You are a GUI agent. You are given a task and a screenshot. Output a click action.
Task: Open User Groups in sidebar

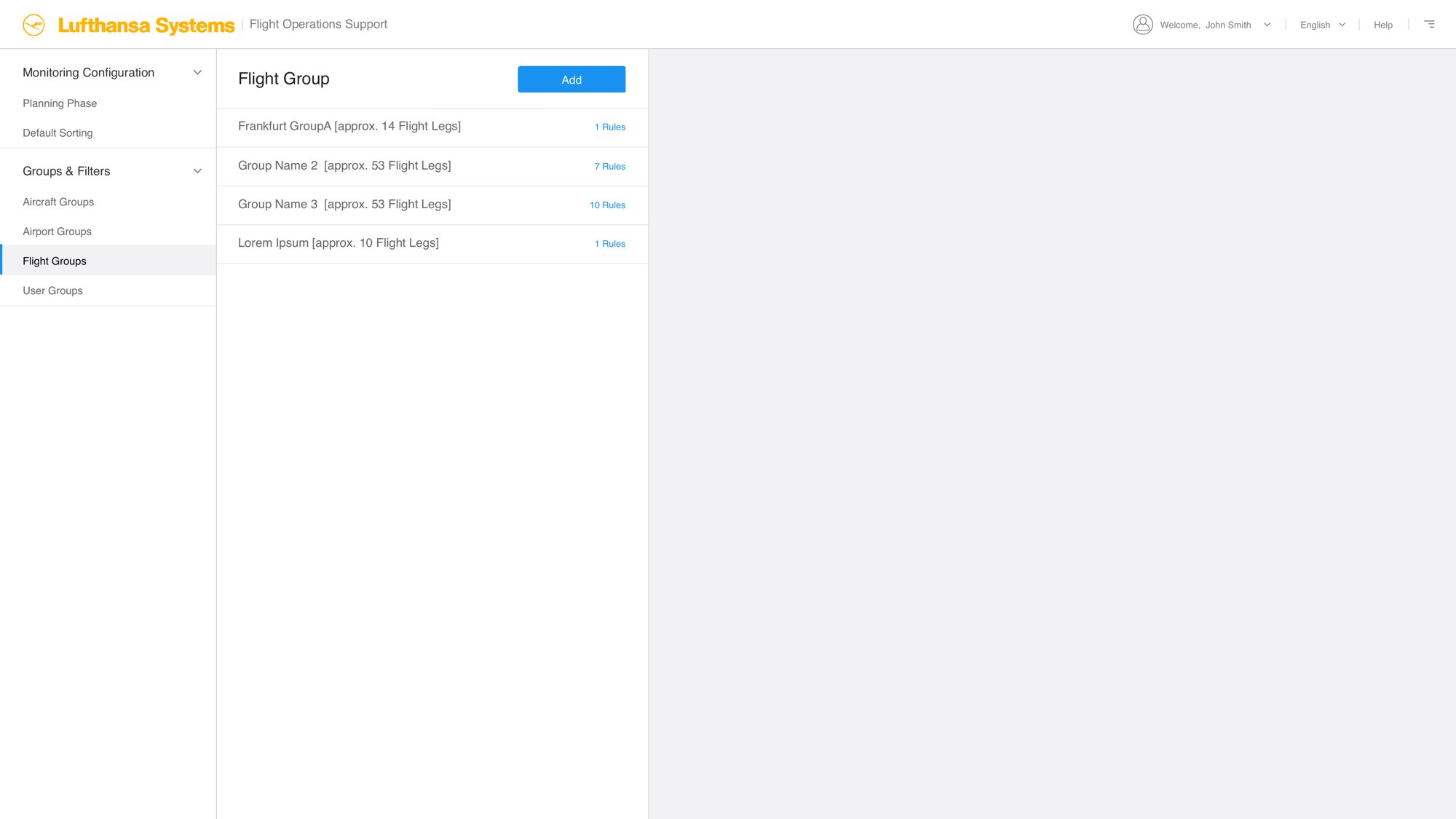[52, 290]
